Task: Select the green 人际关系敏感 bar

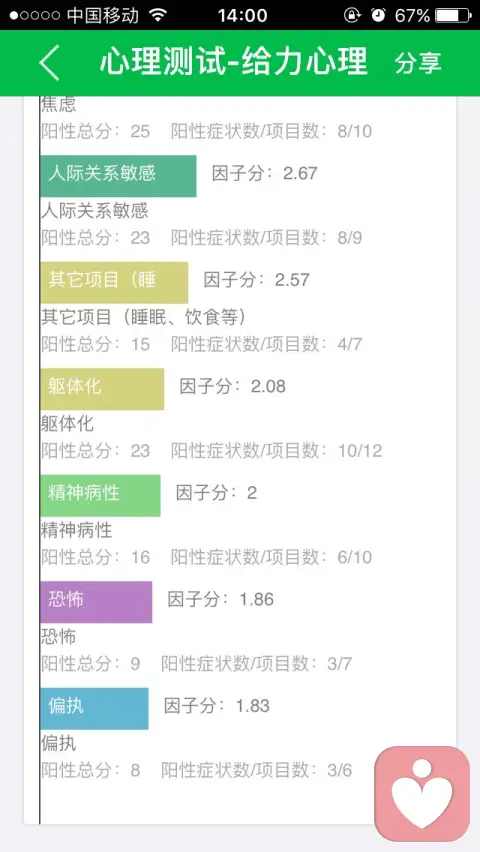Action: point(118,176)
